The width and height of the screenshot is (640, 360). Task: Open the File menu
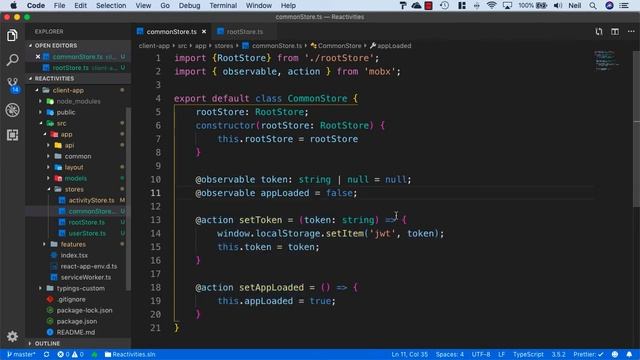click(59, 5)
